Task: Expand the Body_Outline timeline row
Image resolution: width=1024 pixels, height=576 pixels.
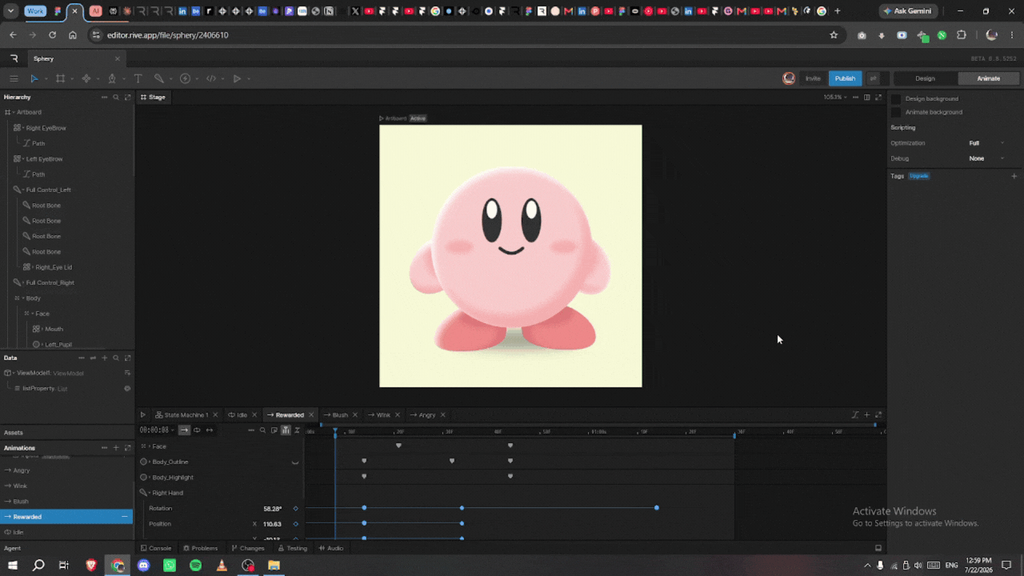Action: 150,462
